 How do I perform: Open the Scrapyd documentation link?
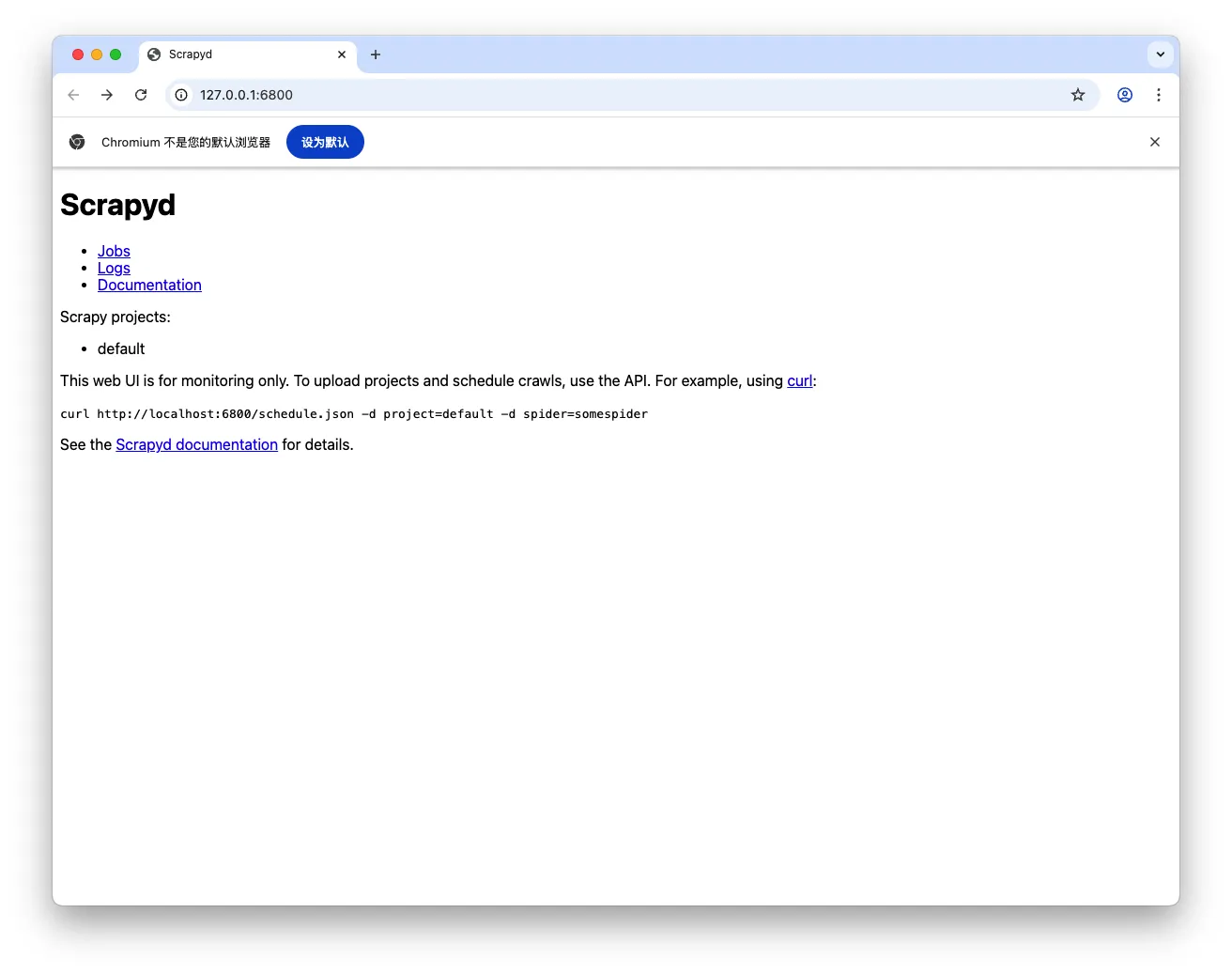[196, 444]
